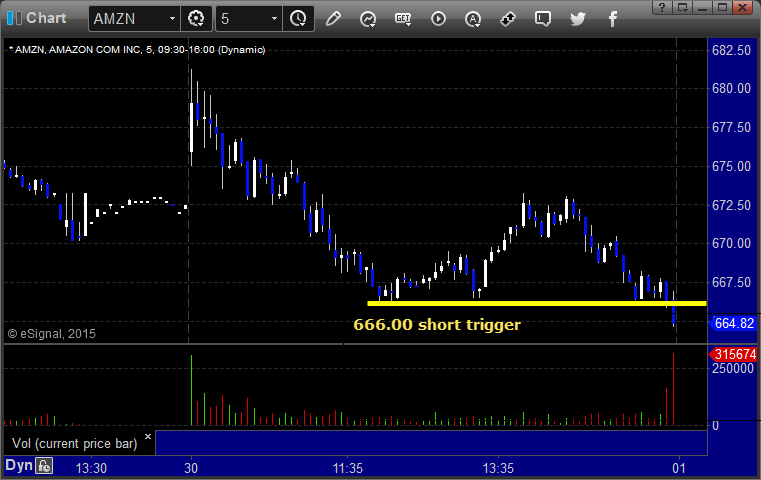Click the 682.50 price axis label
761x480 pixels.
[x=731, y=50]
